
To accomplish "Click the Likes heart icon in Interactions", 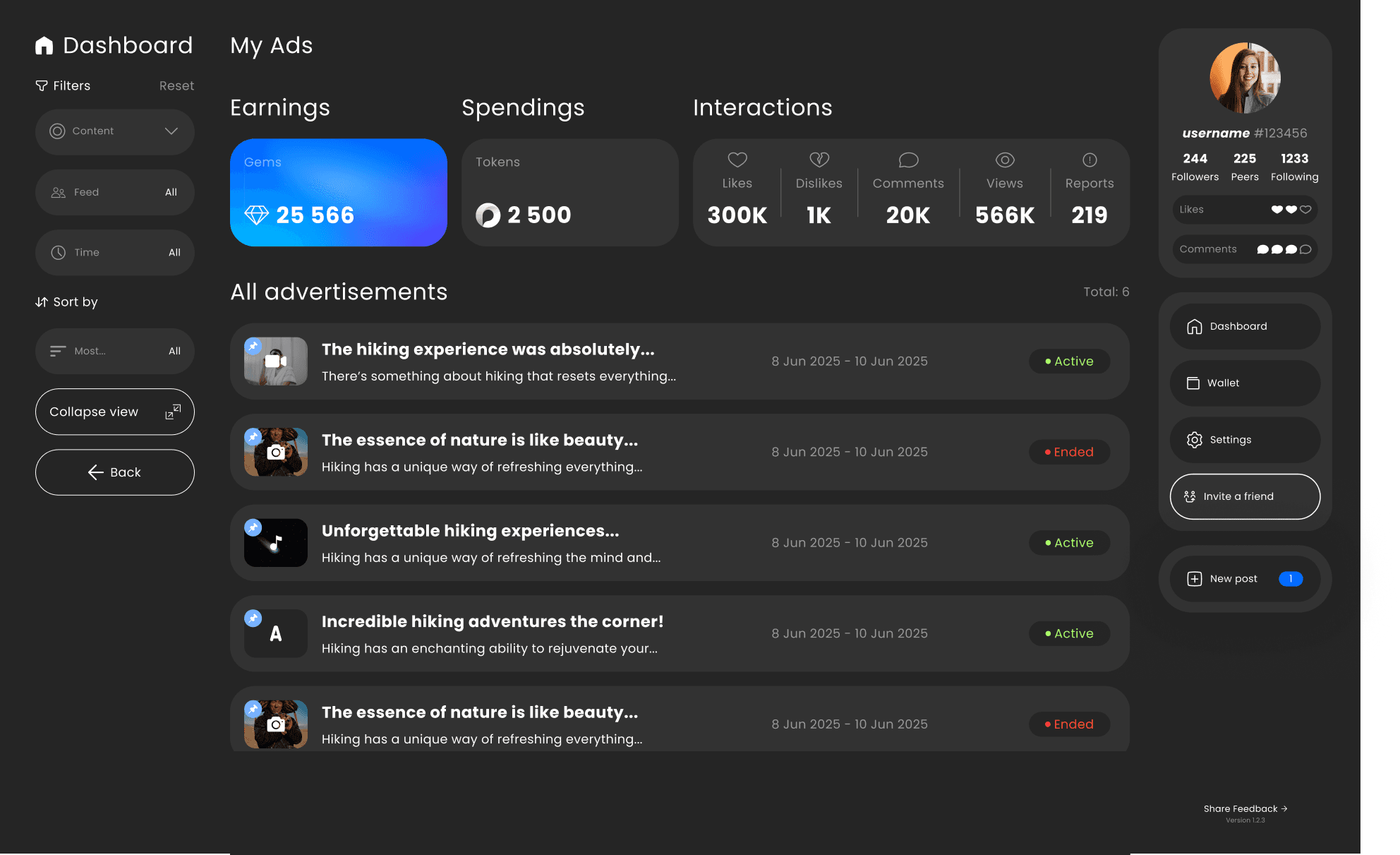I will click(737, 160).
